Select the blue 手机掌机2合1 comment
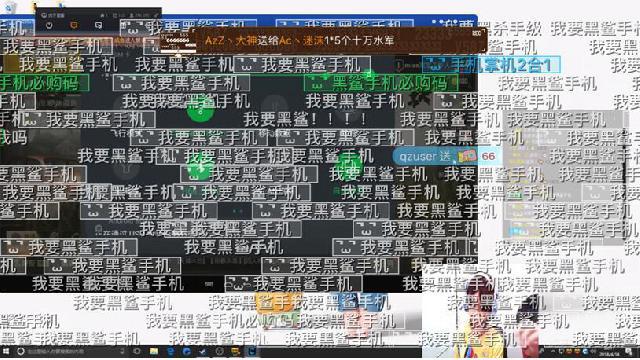 (x=491, y=65)
